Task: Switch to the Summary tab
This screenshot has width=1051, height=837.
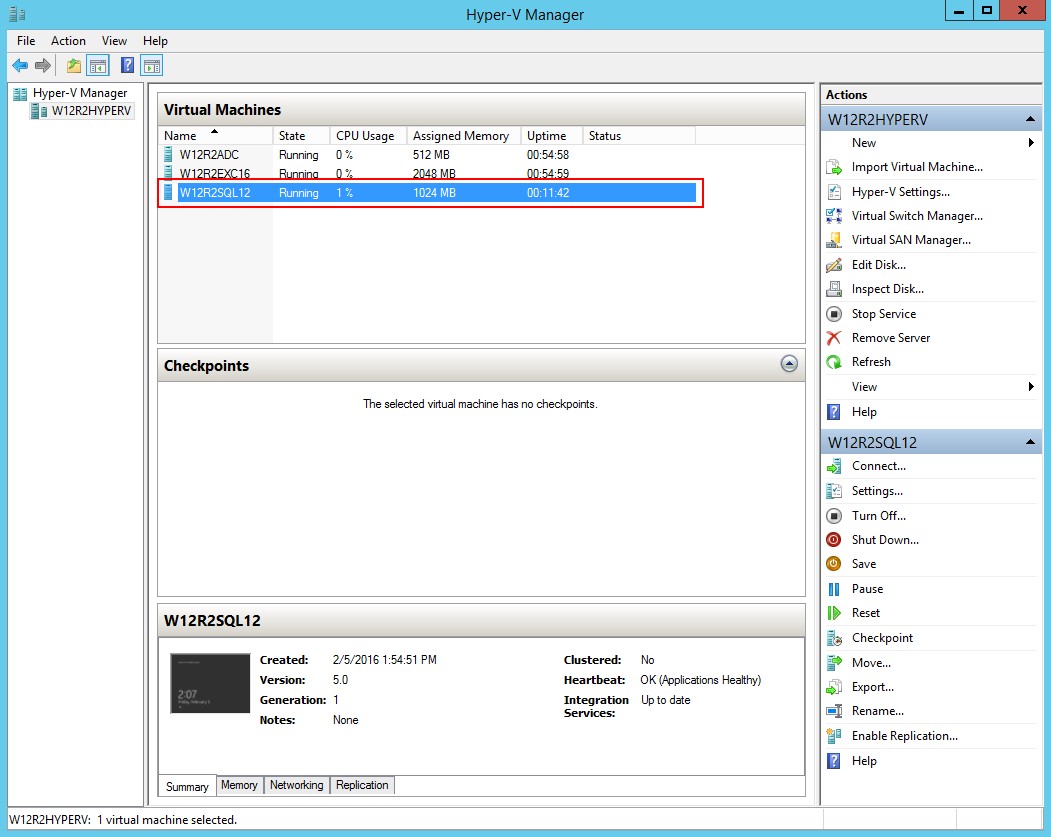Action: 187,787
